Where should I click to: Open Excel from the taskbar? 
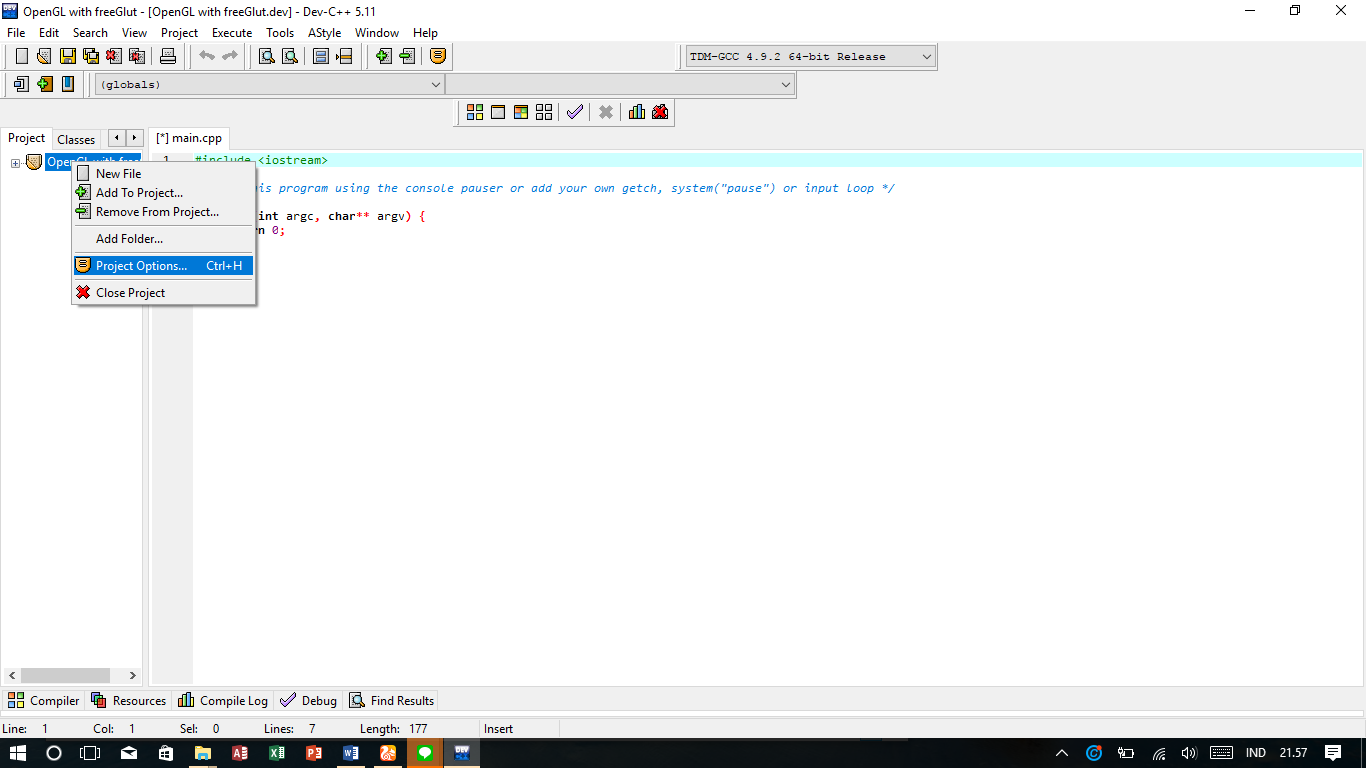coord(277,752)
